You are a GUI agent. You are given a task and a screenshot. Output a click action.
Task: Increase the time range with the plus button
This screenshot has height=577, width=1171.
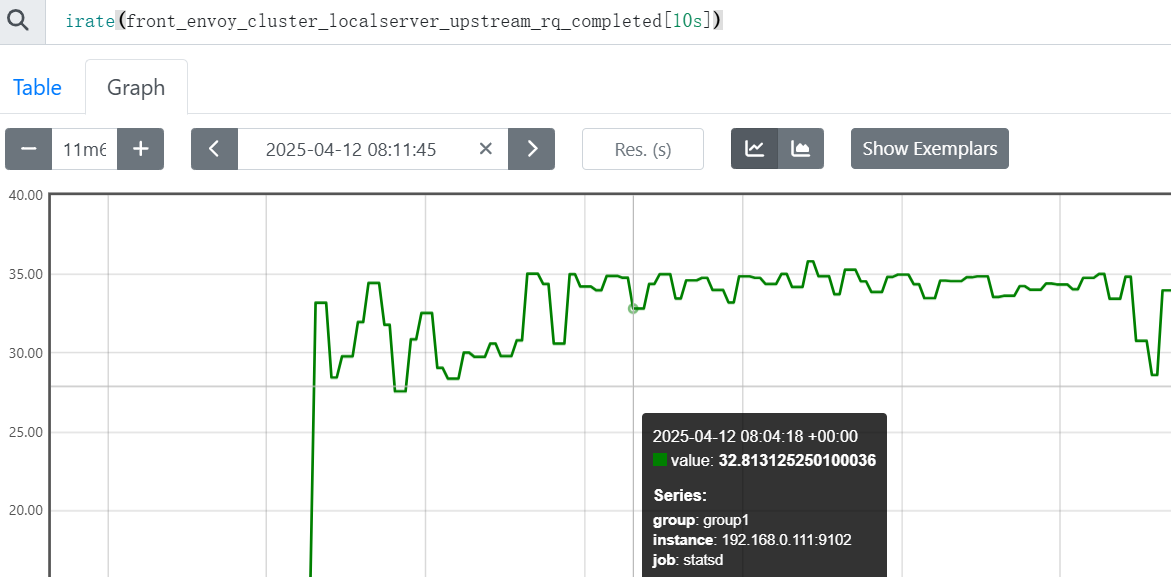pyautogui.click(x=141, y=149)
